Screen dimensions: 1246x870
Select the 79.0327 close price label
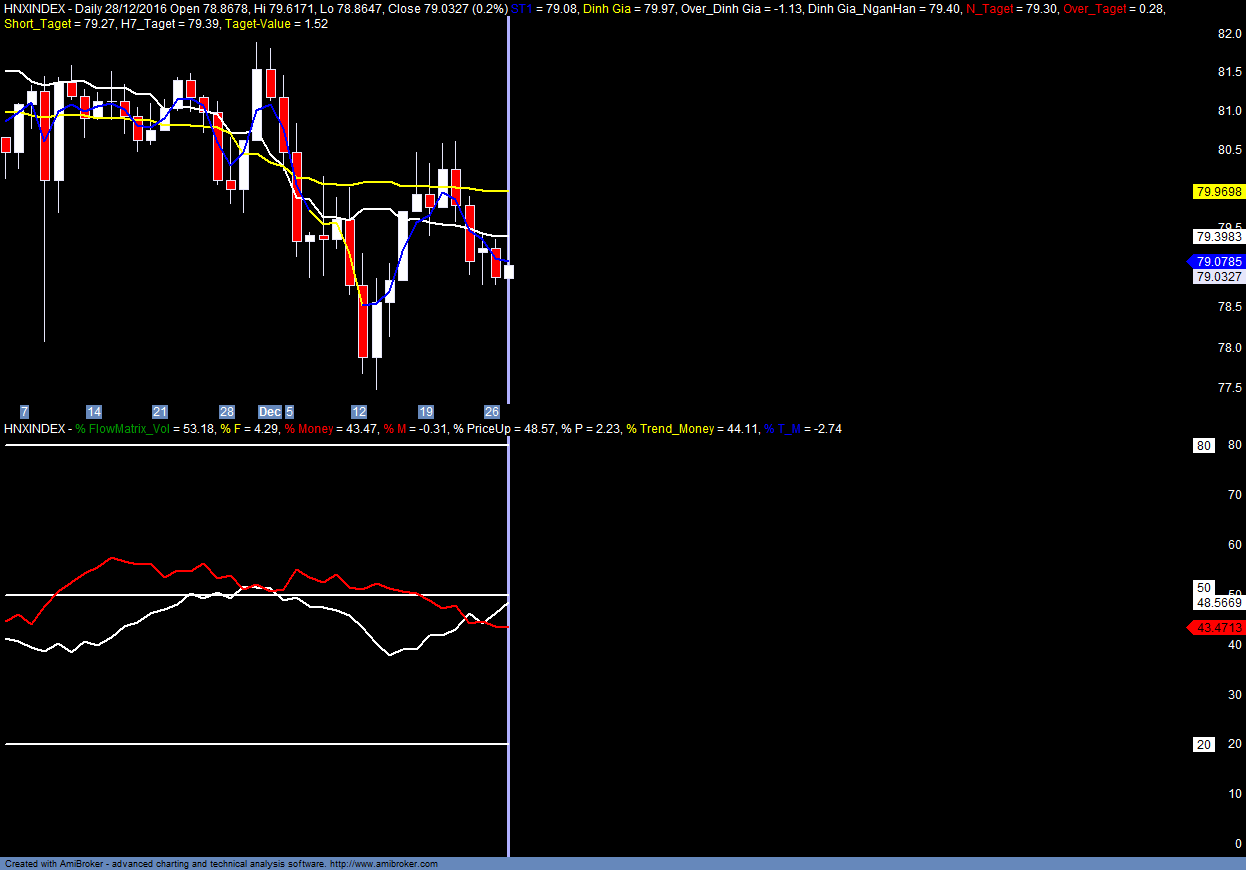pyautogui.click(x=1218, y=277)
